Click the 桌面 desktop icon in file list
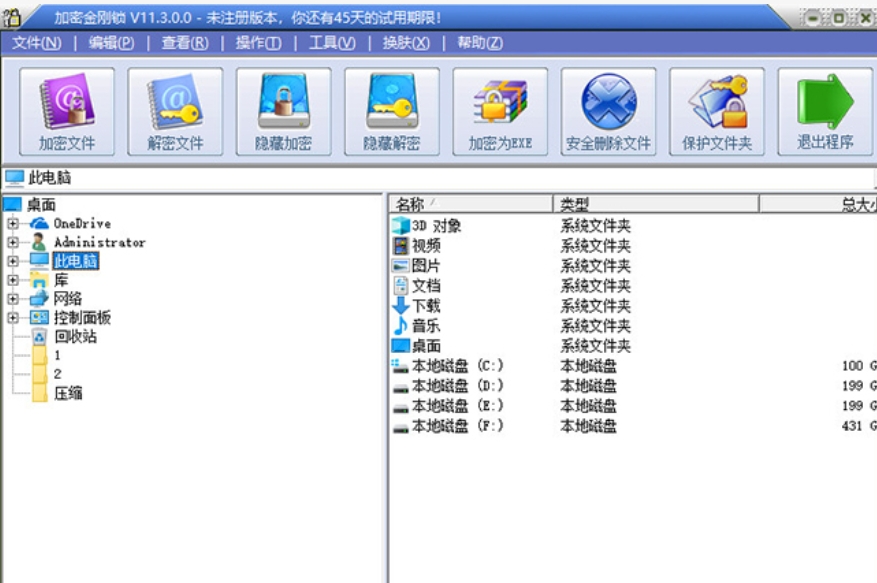 [400, 346]
